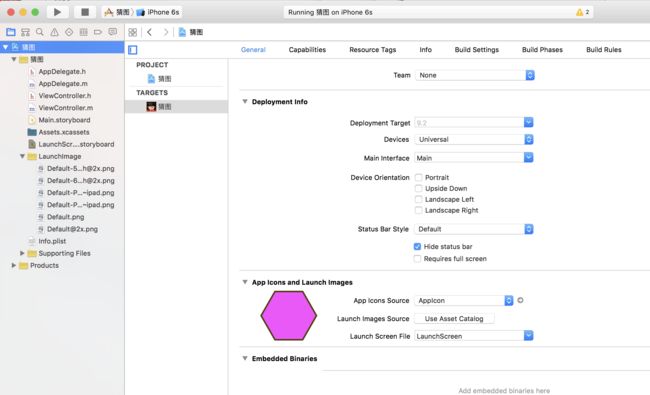Open the Breakpoint navigator icon

click(x=98, y=32)
